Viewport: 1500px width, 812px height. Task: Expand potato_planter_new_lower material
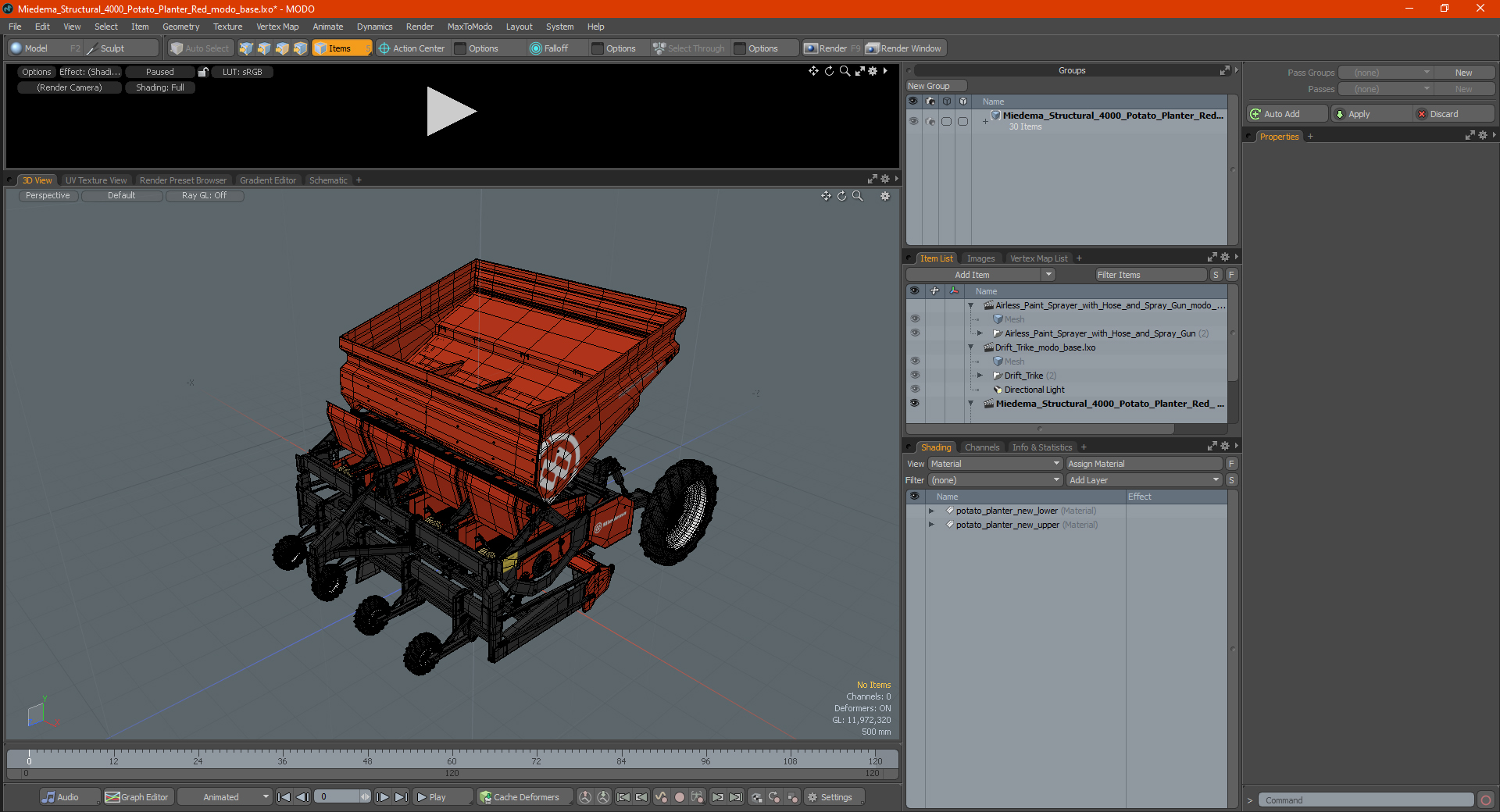(x=931, y=511)
